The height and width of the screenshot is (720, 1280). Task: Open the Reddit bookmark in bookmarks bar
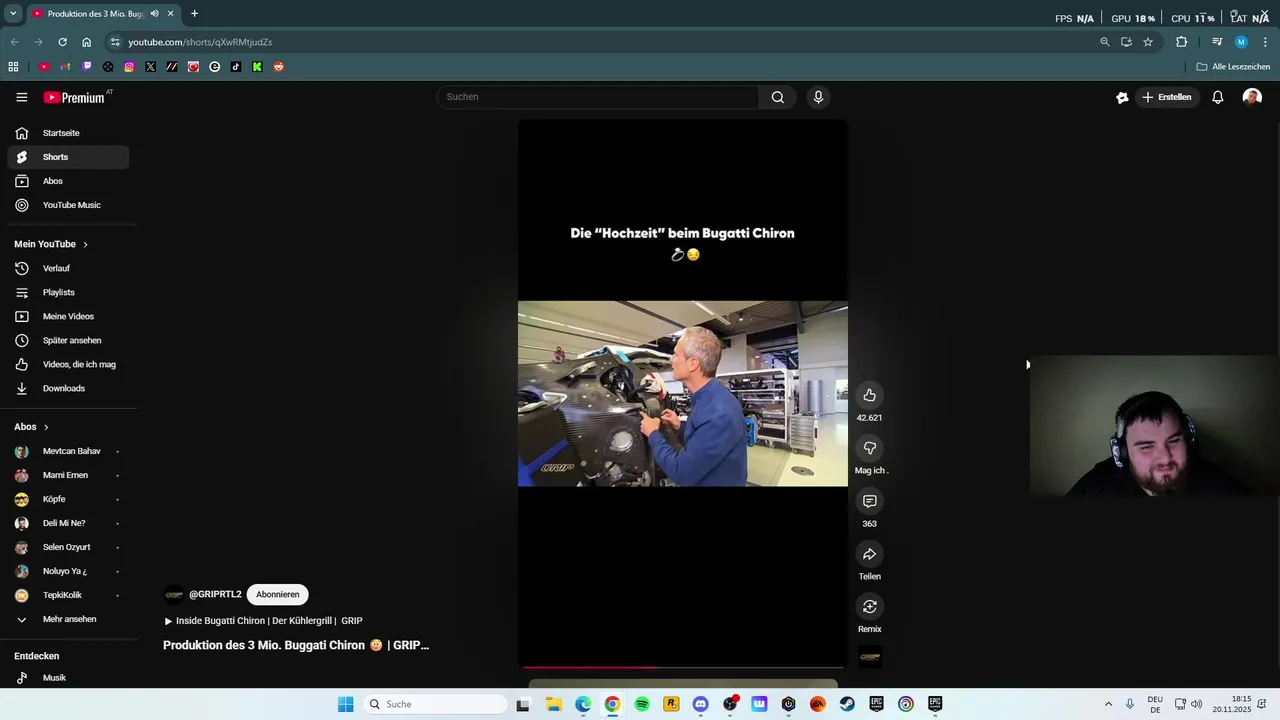tap(279, 67)
